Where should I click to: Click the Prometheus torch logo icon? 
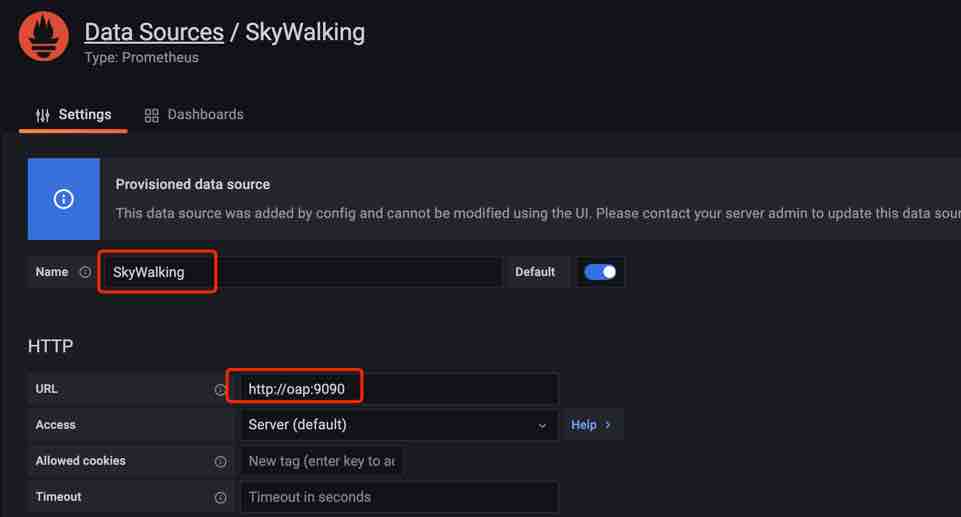pos(44,37)
